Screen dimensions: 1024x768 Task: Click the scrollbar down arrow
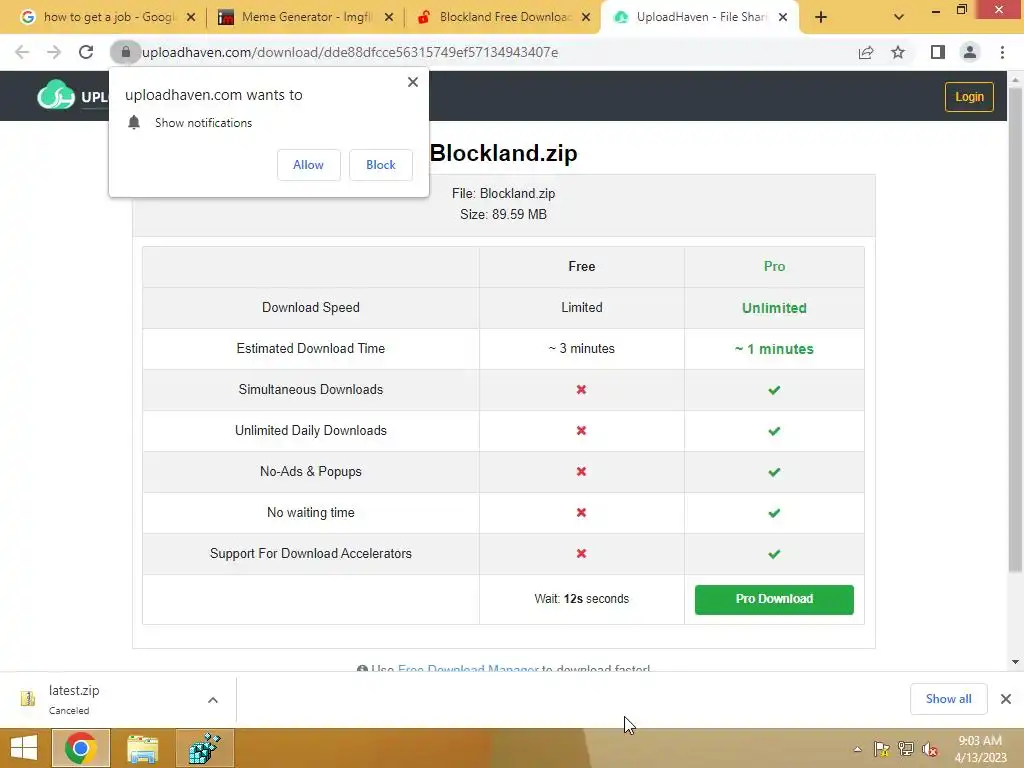pos(1015,662)
